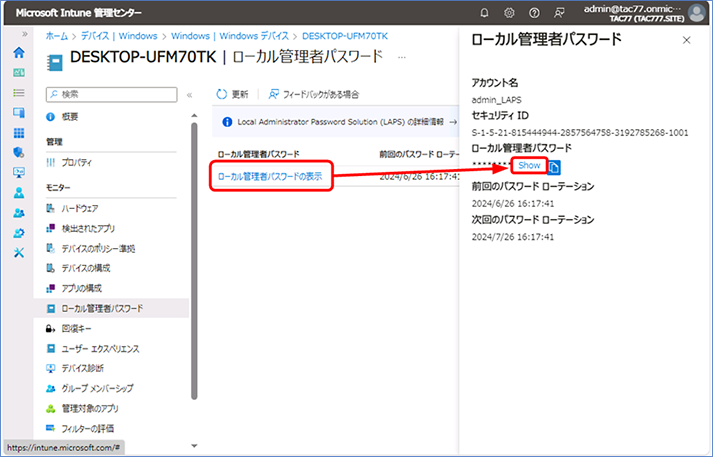Open the account avatar in header

tap(697, 13)
